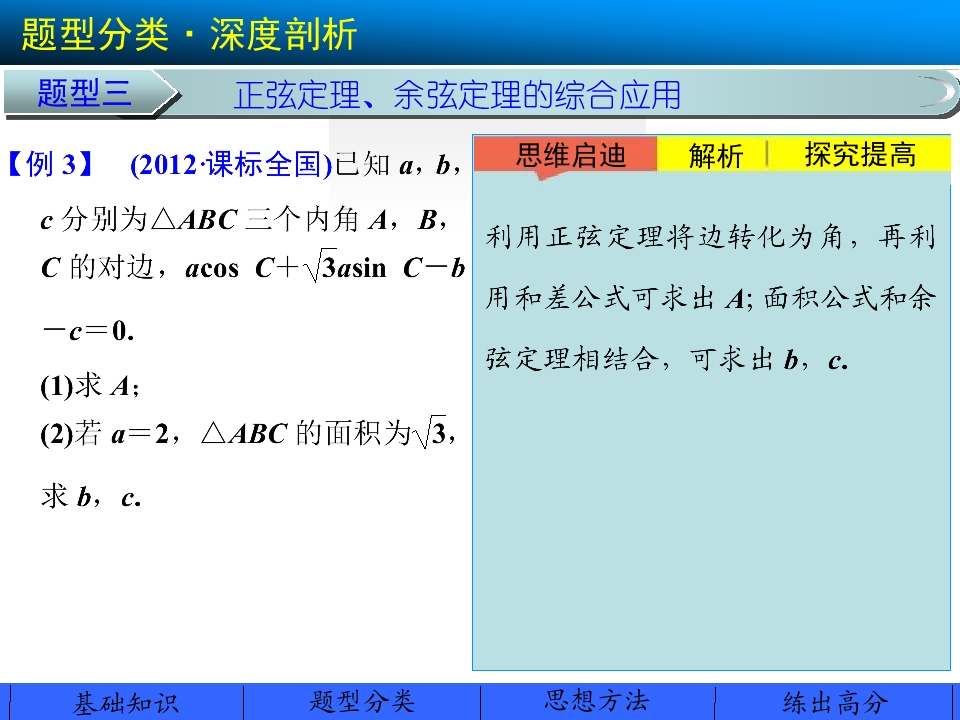The width and height of the screenshot is (960, 720).
Task: Select question (1)求 A line
Action: click(89, 386)
